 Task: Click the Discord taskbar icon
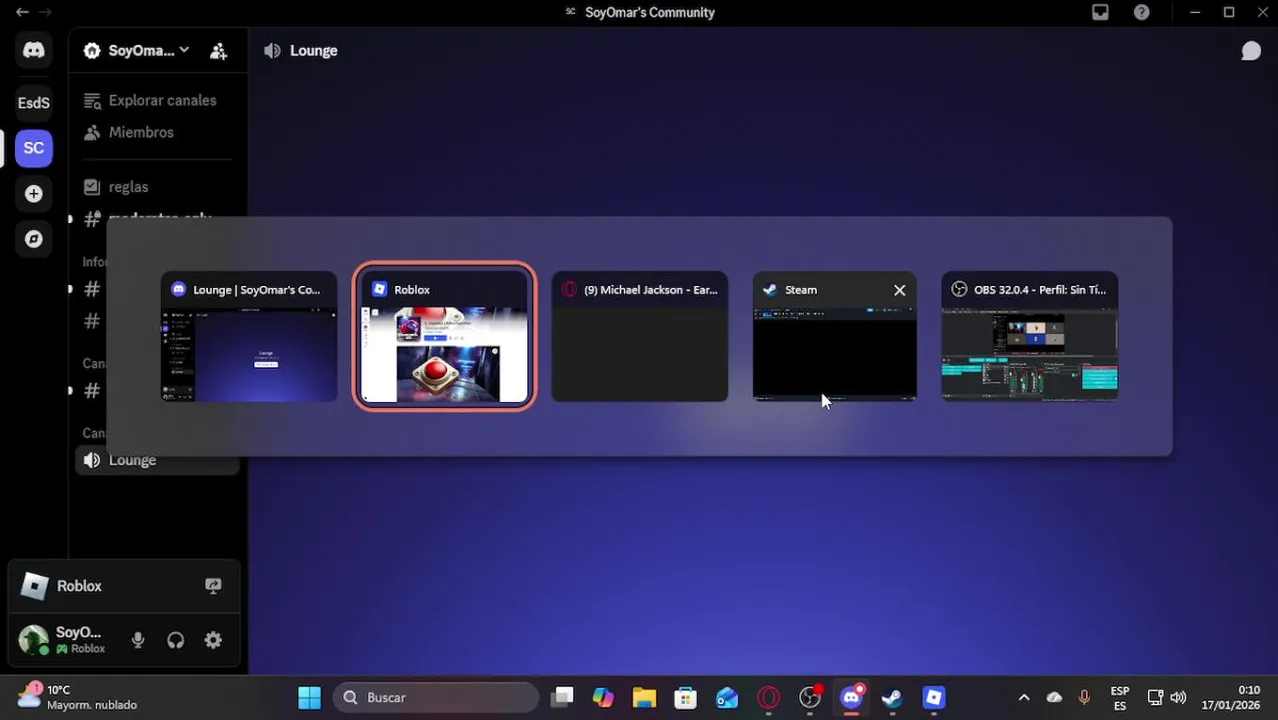[x=851, y=697]
